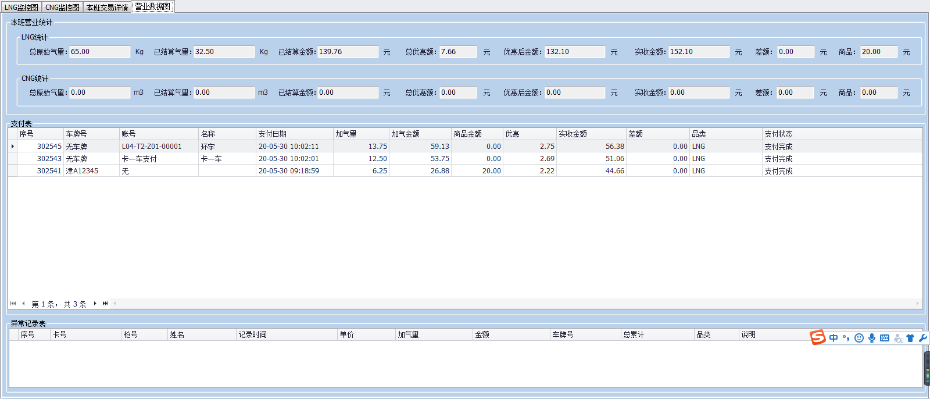Click the LNG settled amount field 139.76
Image resolution: width=930 pixels, height=399 pixels.
(x=348, y=52)
